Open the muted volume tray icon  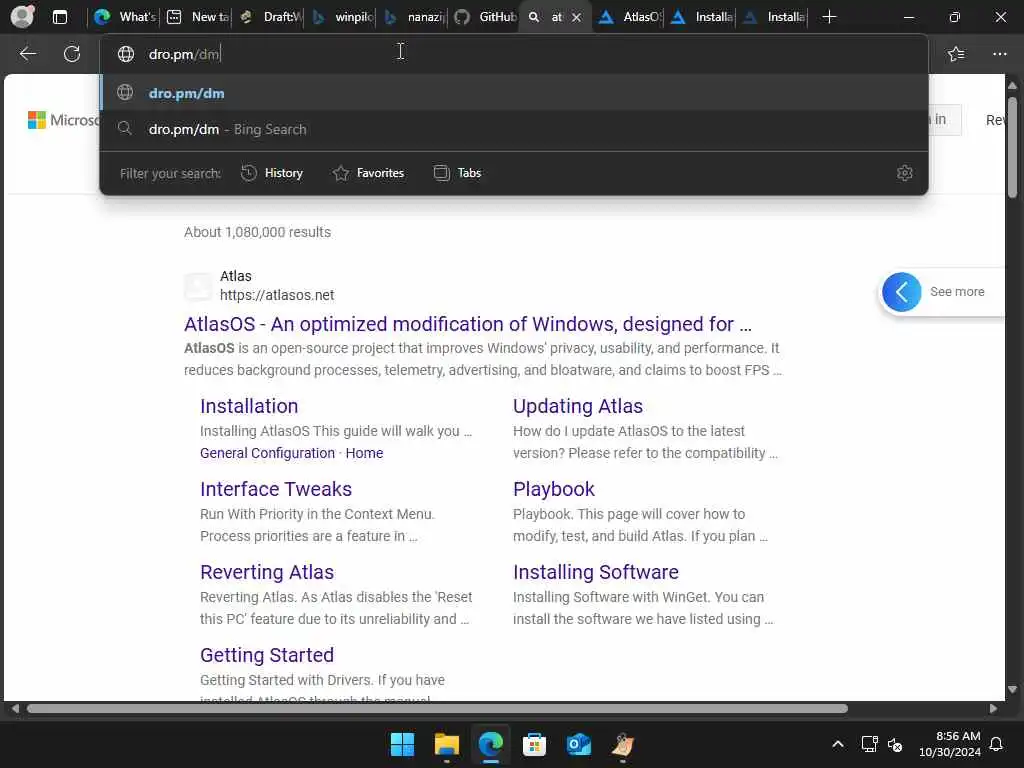pos(895,744)
